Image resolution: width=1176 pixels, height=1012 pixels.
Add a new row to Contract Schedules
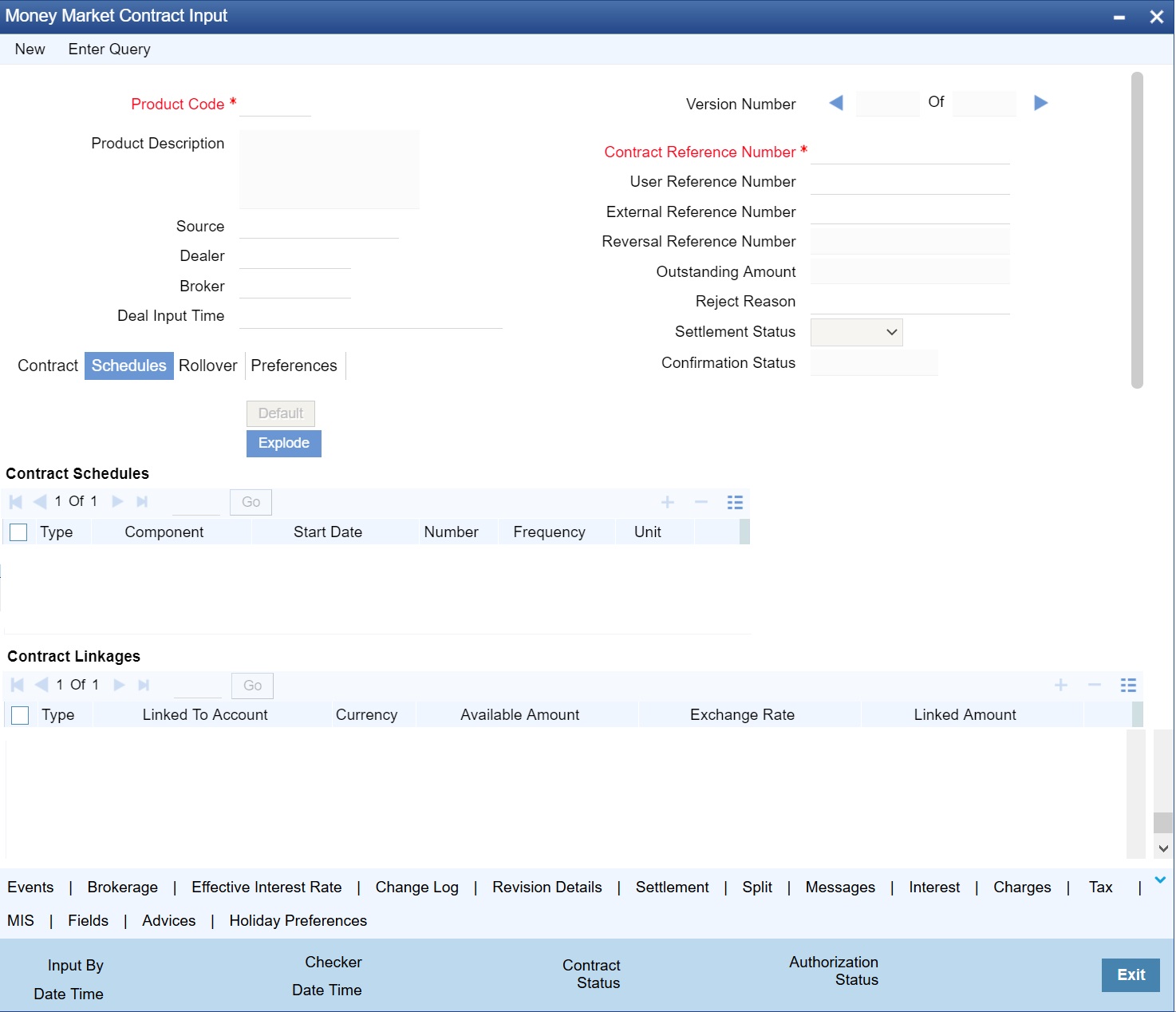click(667, 502)
